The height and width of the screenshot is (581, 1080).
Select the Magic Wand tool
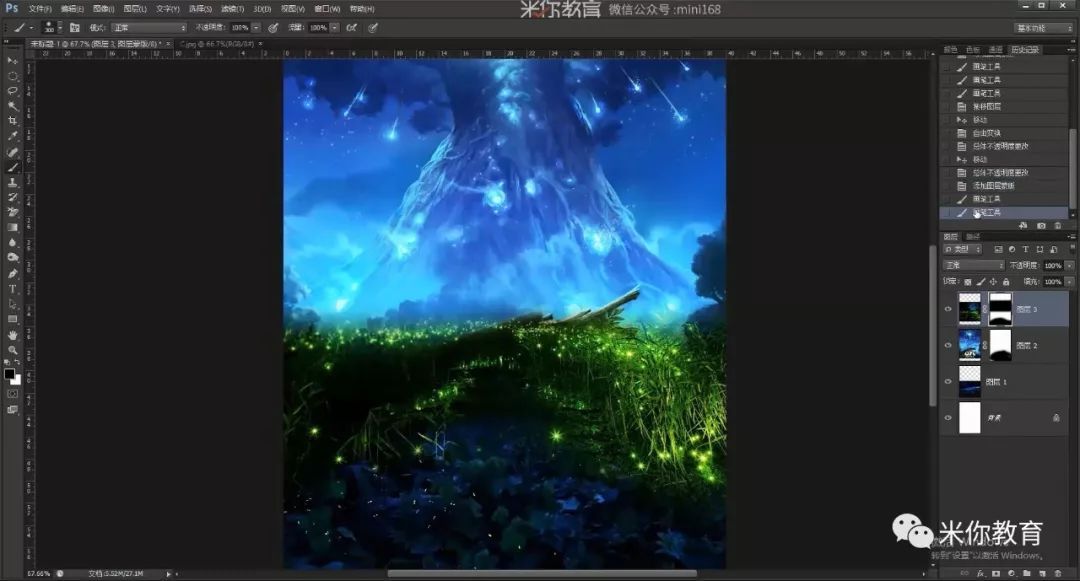pyautogui.click(x=12, y=106)
